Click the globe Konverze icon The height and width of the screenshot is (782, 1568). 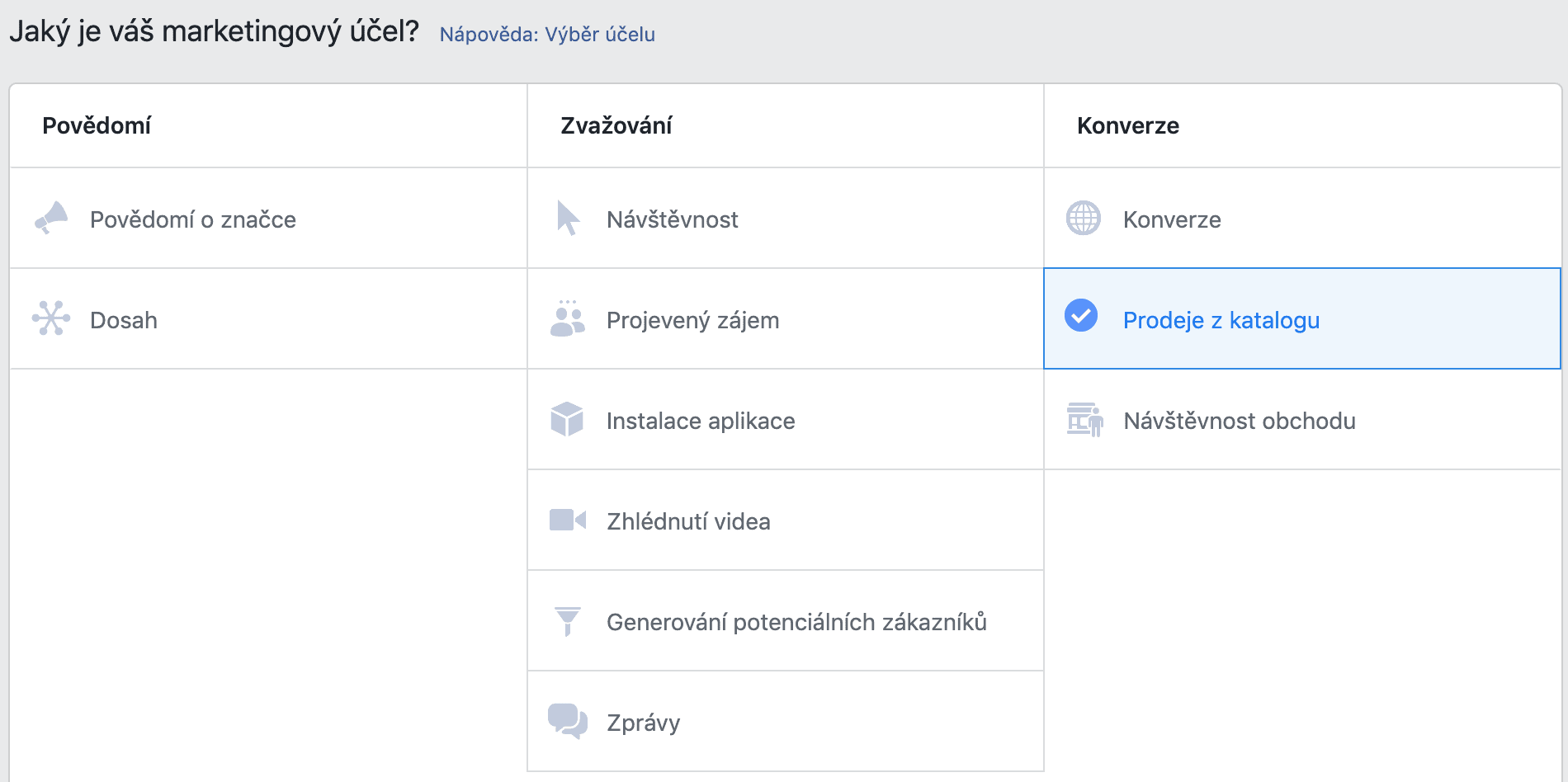pos(1084,219)
